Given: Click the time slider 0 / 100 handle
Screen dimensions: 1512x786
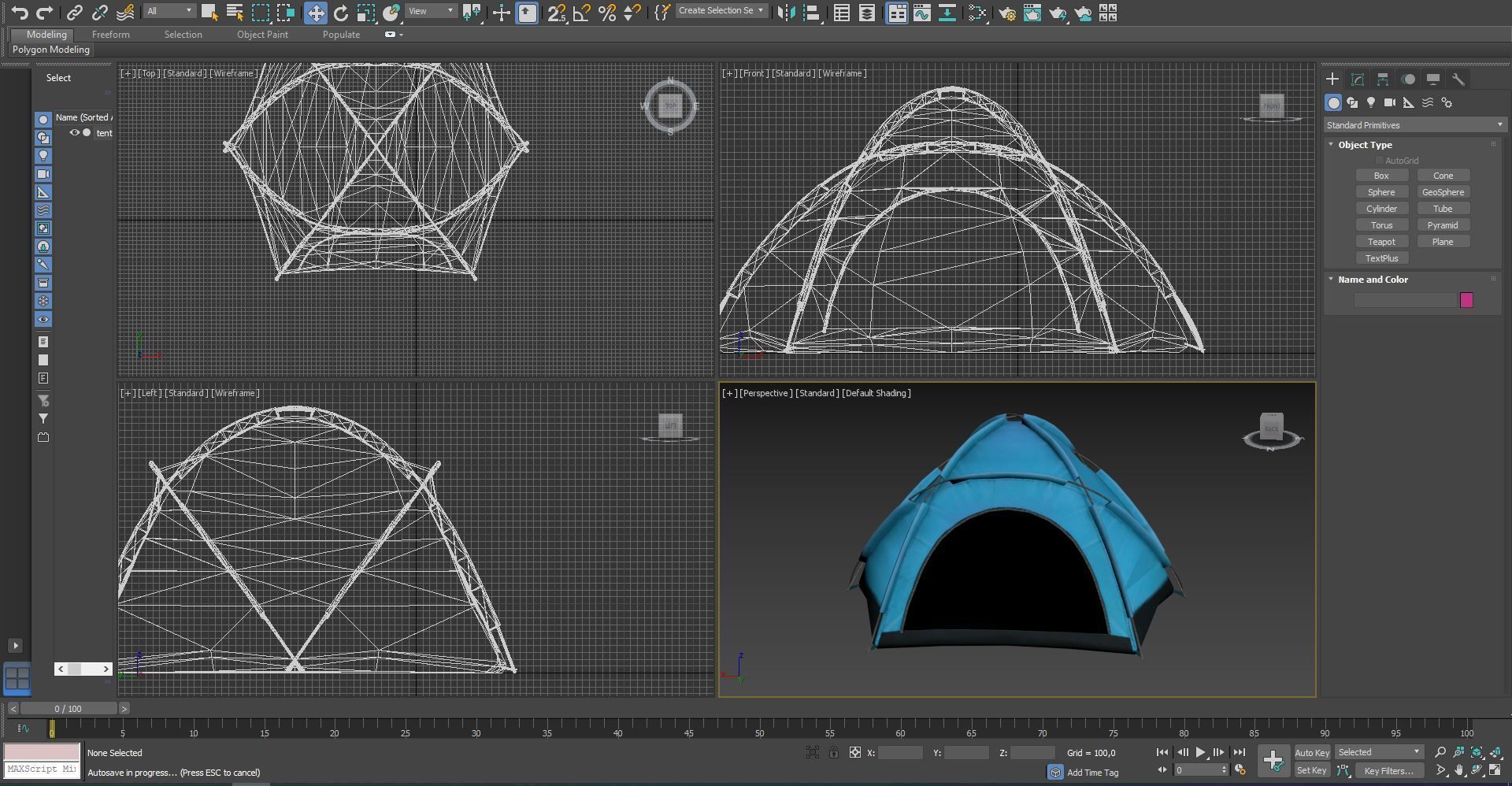Looking at the screenshot, I should pos(68,709).
